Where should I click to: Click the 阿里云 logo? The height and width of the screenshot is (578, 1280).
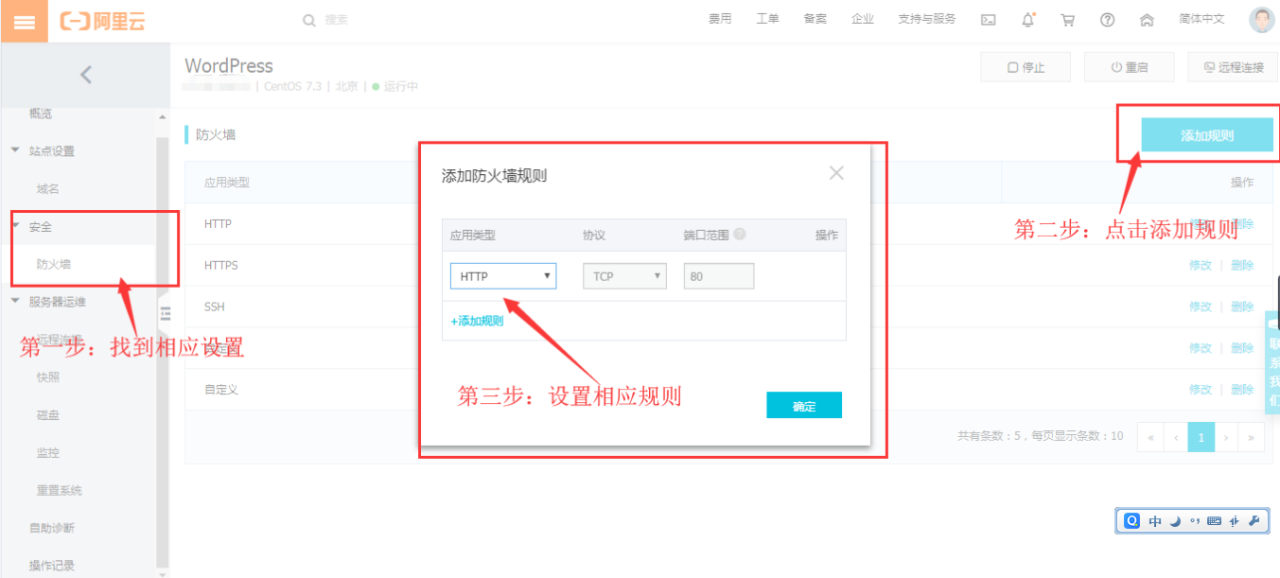(103, 21)
